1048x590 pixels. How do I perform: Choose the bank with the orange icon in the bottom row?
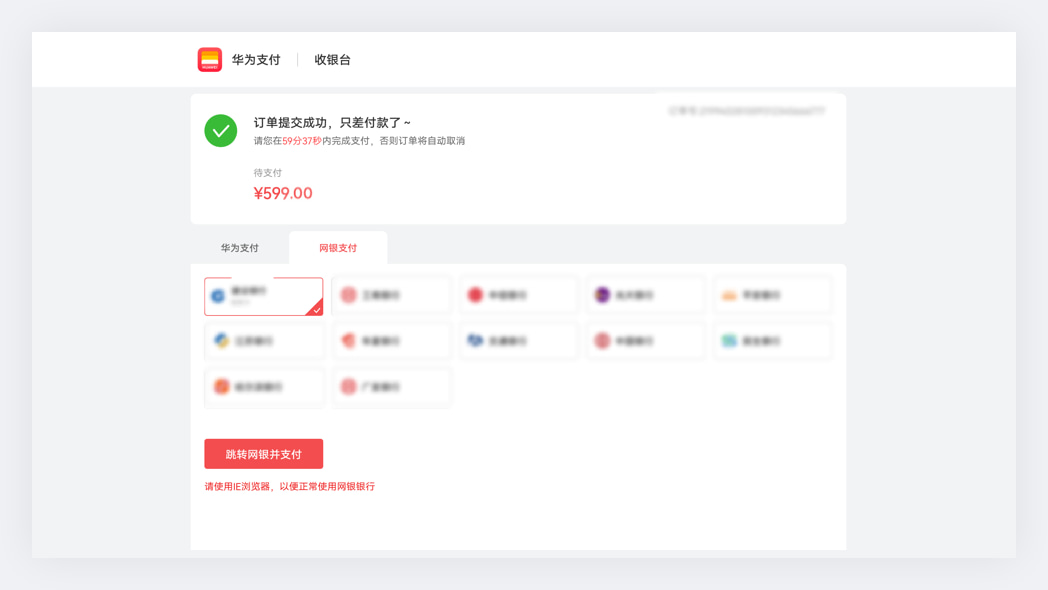tap(264, 387)
